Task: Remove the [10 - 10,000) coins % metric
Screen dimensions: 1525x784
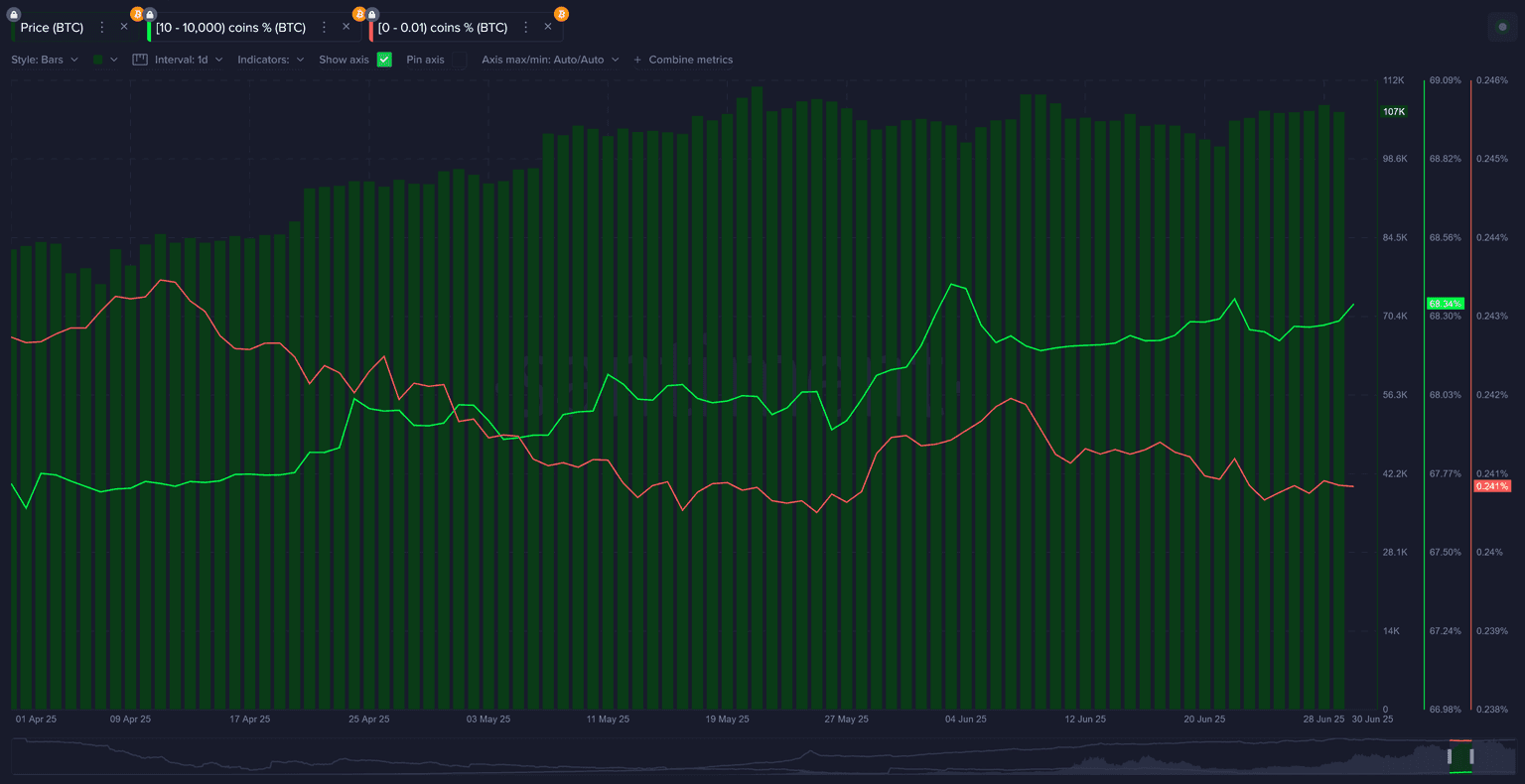Action: 346,27
